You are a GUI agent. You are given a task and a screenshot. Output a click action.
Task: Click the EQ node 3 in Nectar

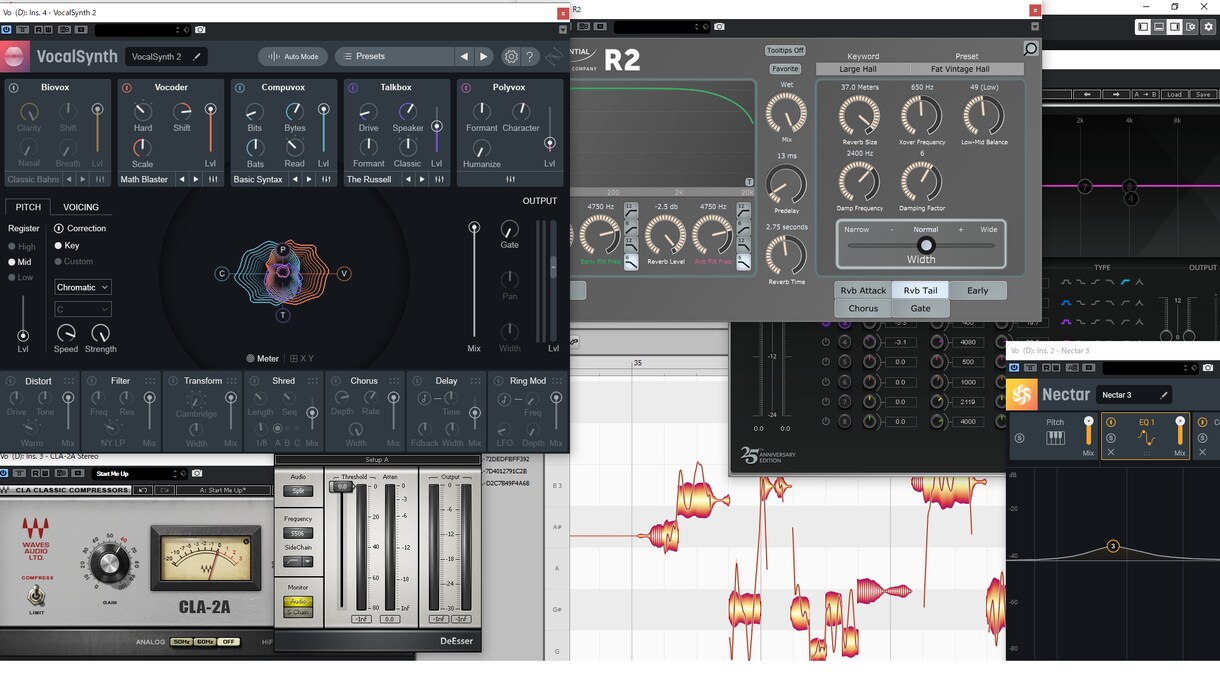pyautogui.click(x=1112, y=546)
